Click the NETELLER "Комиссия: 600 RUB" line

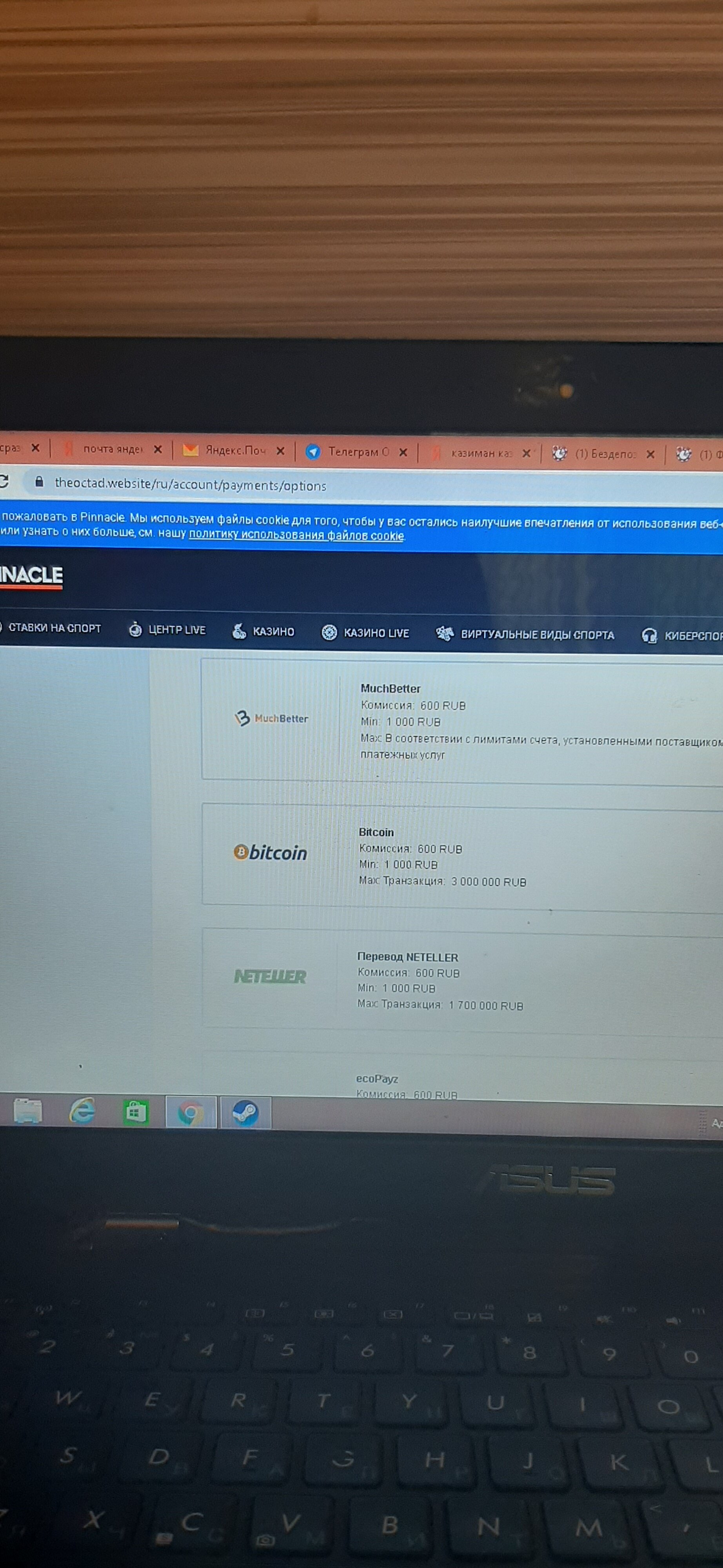(409, 973)
